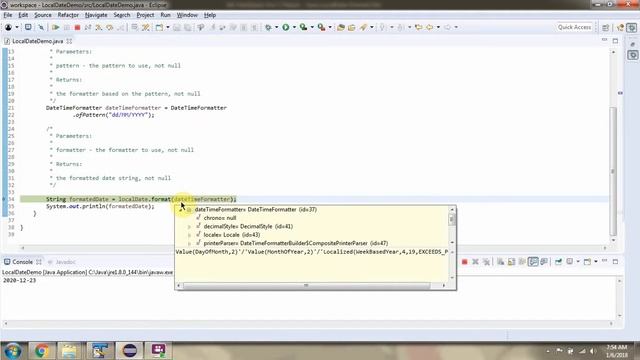Click the Resume debug button
The width and height of the screenshot is (640, 360).
coord(56,27)
